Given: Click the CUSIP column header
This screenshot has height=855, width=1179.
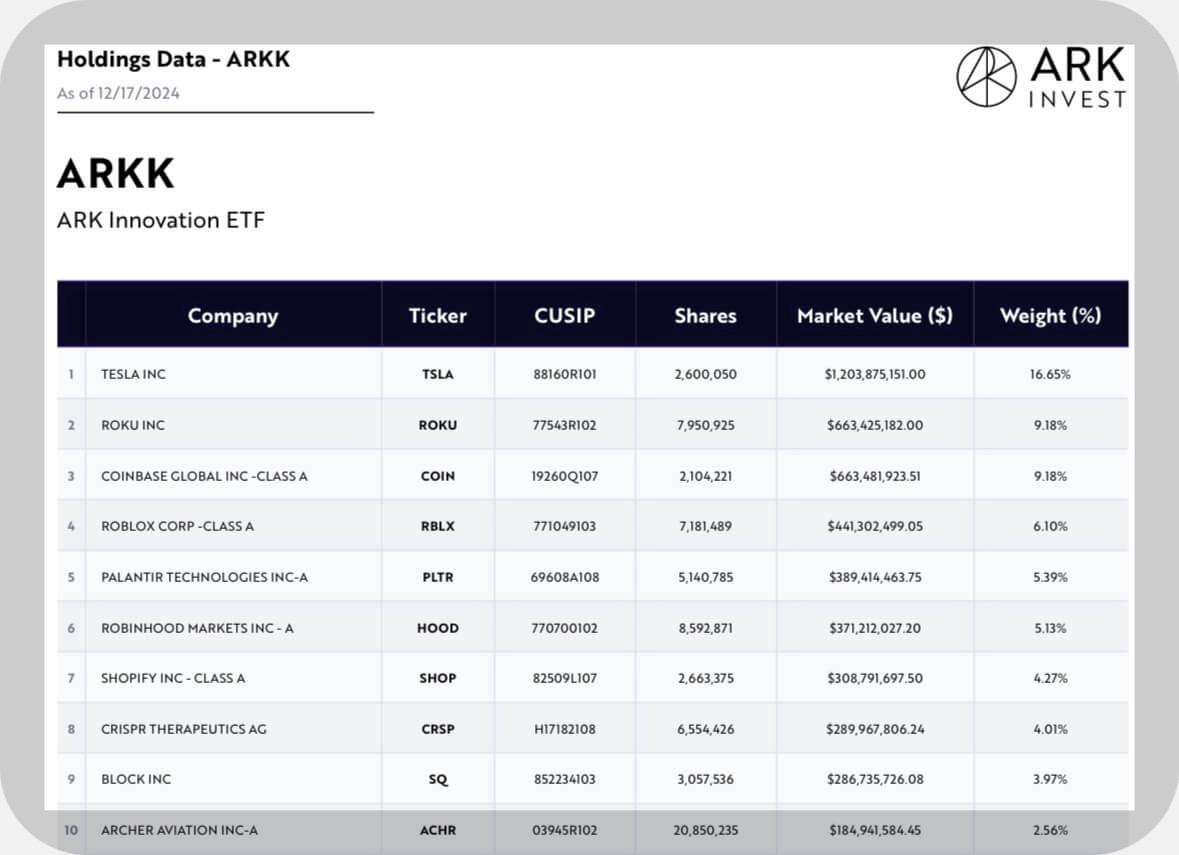Looking at the screenshot, I should 565,316.
